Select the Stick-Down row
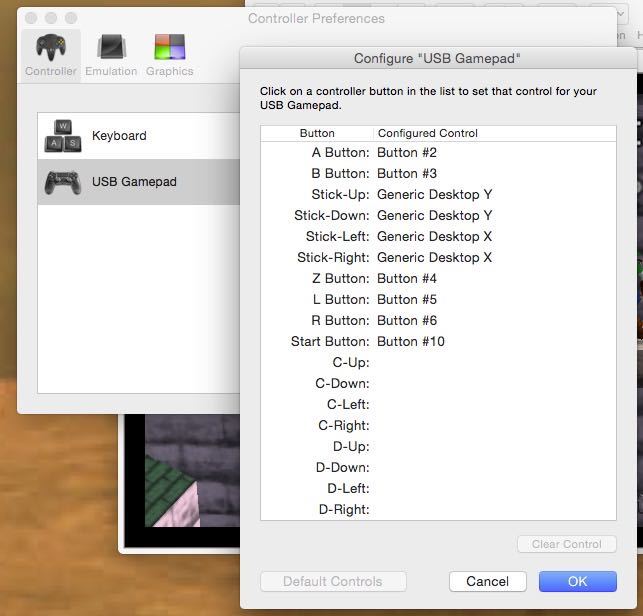The image size is (643, 616). [x=438, y=216]
